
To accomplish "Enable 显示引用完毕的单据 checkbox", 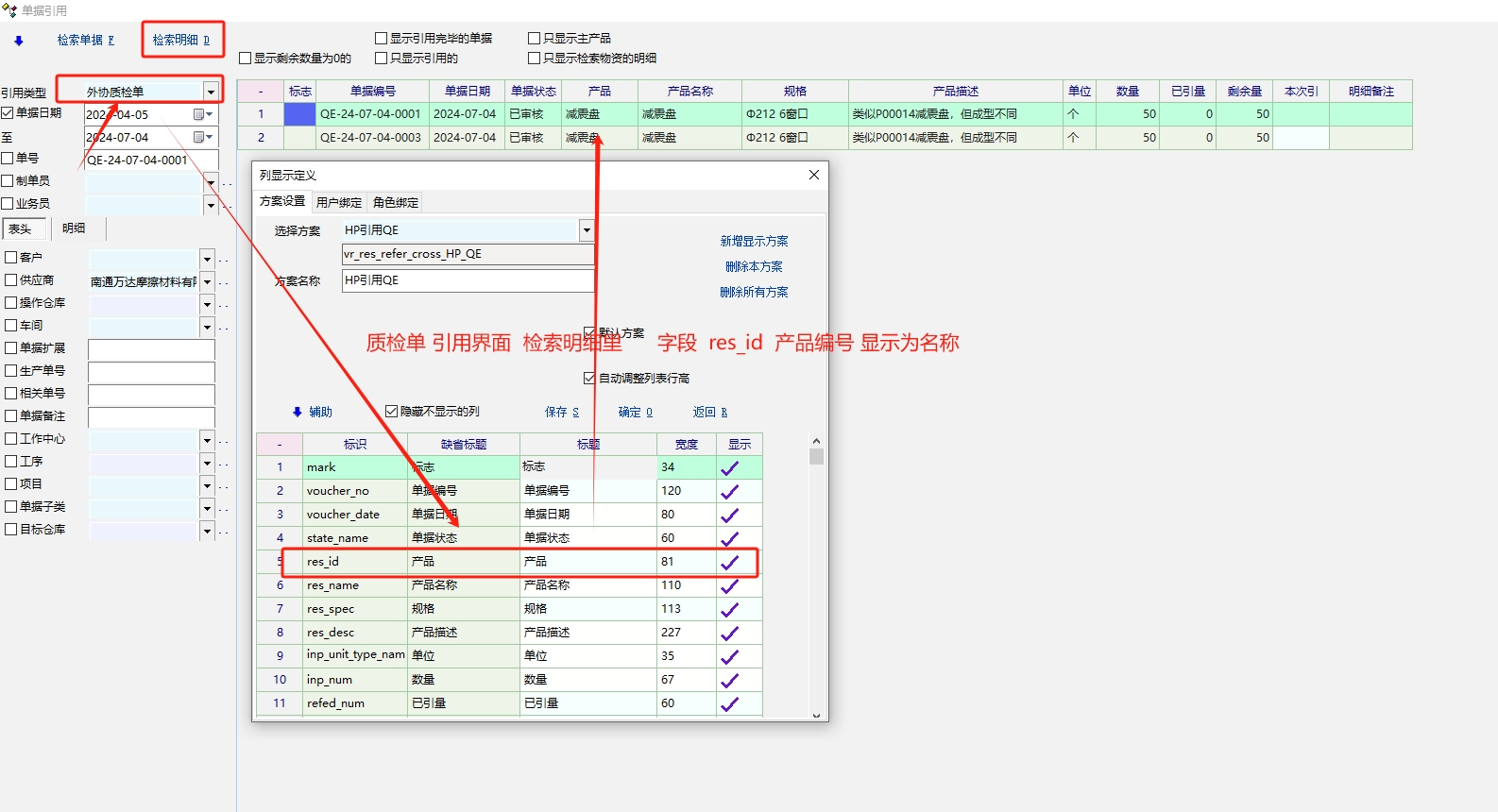I will point(382,39).
